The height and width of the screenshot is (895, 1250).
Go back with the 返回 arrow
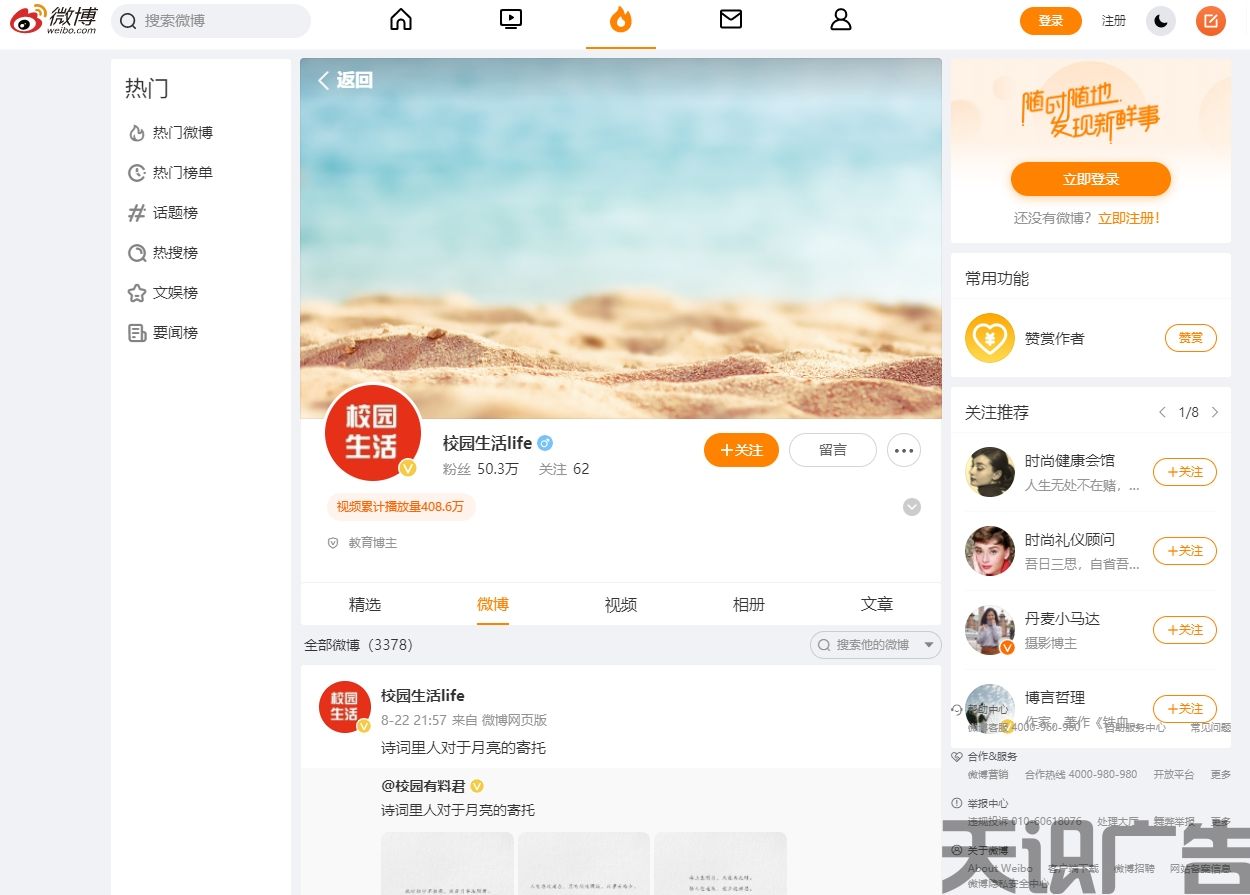pos(345,80)
